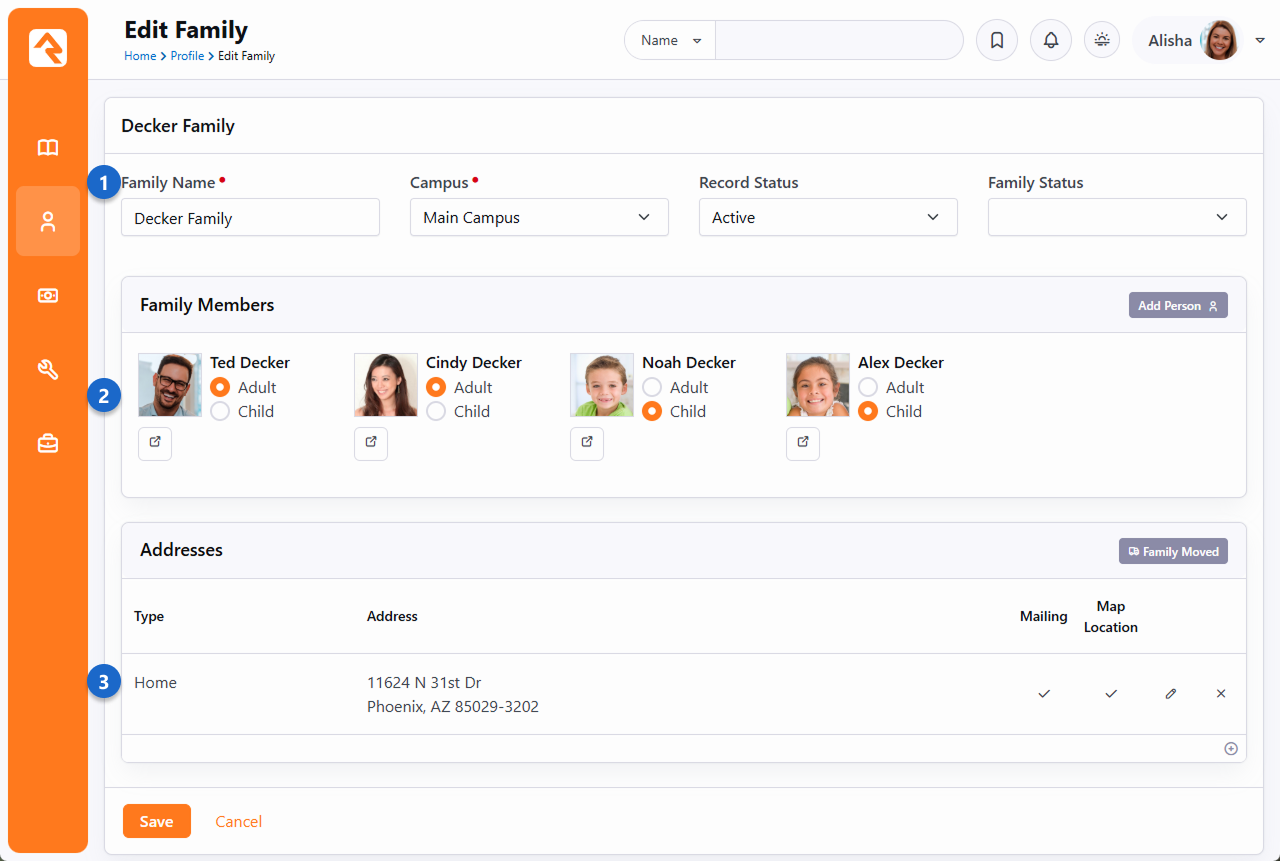Open the briefcase admin icon in sidebar
This screenshot has height=861, width=1280.
click(x=48, y=443)
